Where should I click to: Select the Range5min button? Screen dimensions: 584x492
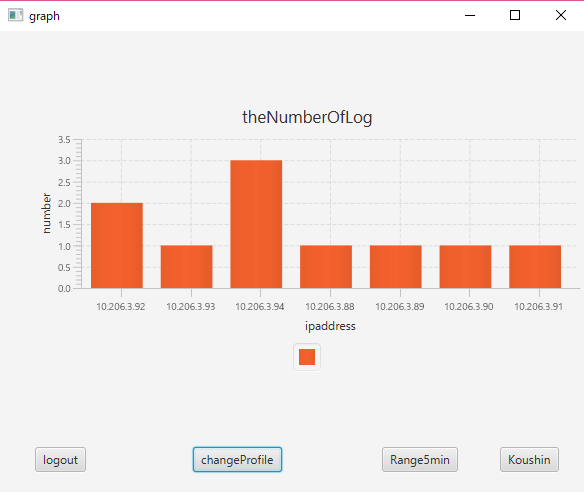tap(420, 460)
